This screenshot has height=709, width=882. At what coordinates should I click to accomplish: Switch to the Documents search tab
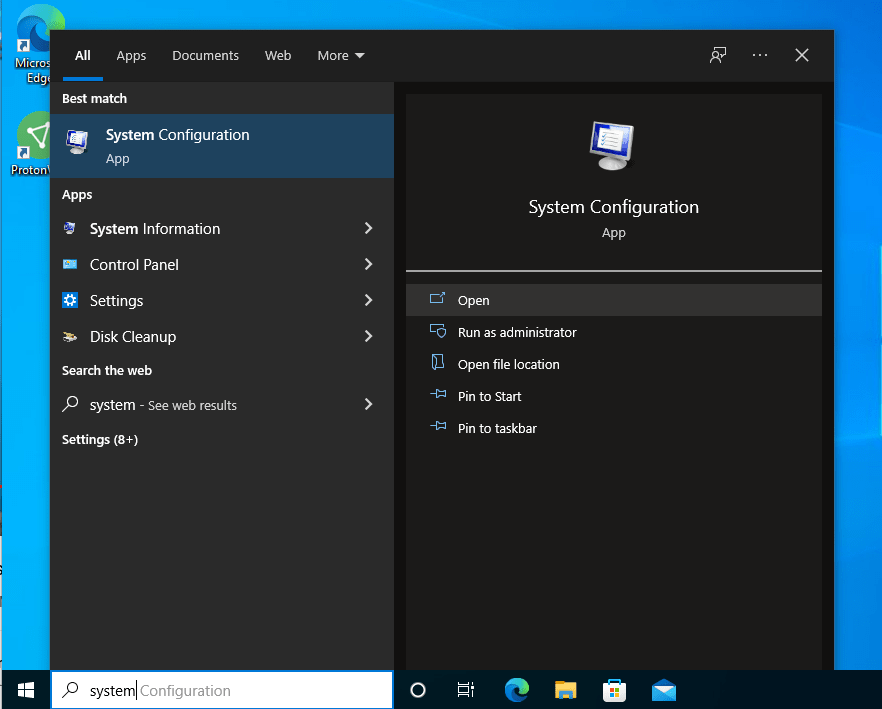205,55
